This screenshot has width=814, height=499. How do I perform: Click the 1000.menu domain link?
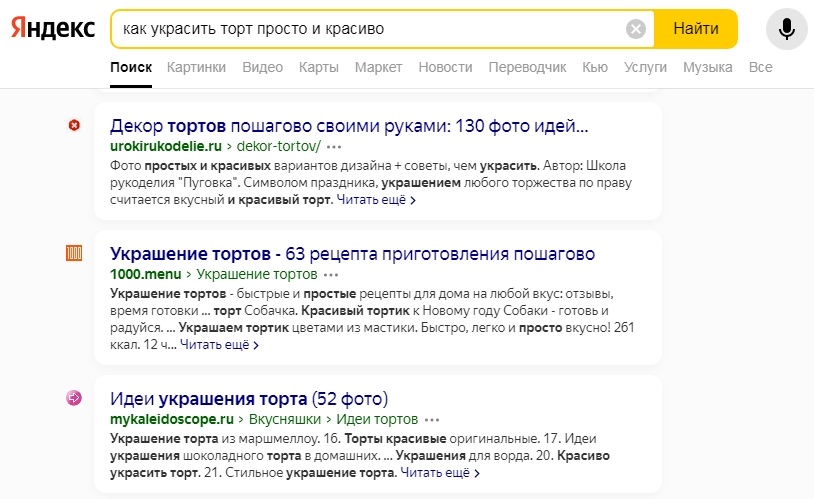[146, 274]
